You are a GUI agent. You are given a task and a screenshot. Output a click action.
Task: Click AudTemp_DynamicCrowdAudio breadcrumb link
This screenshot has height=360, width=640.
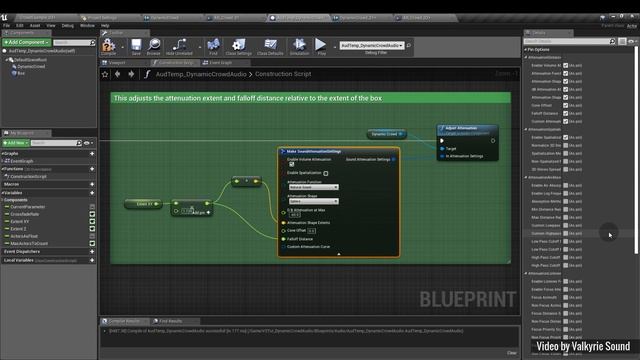pos(201,74)
